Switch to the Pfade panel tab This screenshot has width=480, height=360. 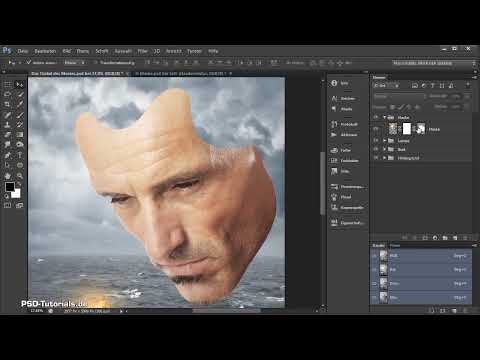click(395, 245)
